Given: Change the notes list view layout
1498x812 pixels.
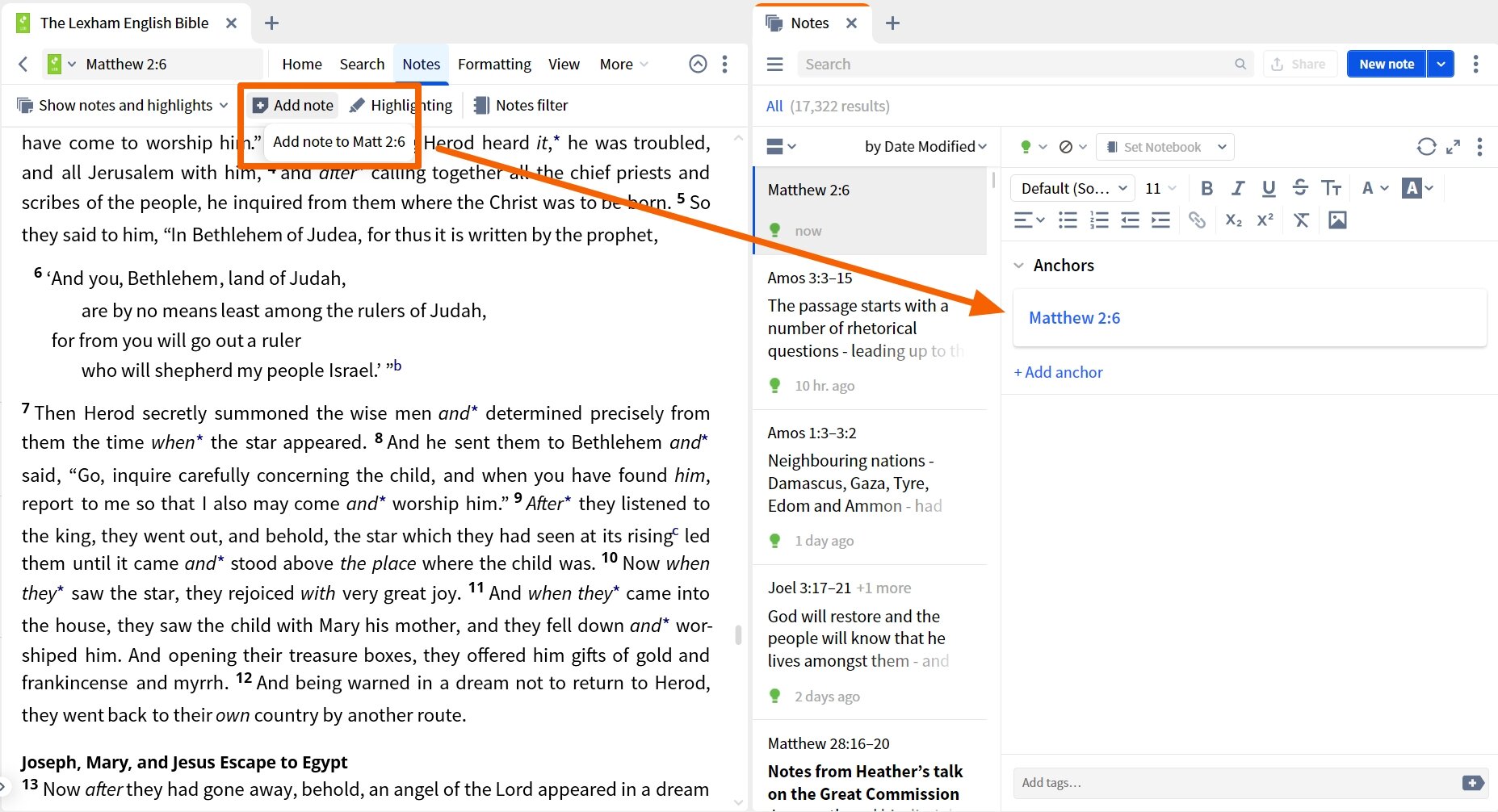Looking at the screenshot, I should coord(781,146).
